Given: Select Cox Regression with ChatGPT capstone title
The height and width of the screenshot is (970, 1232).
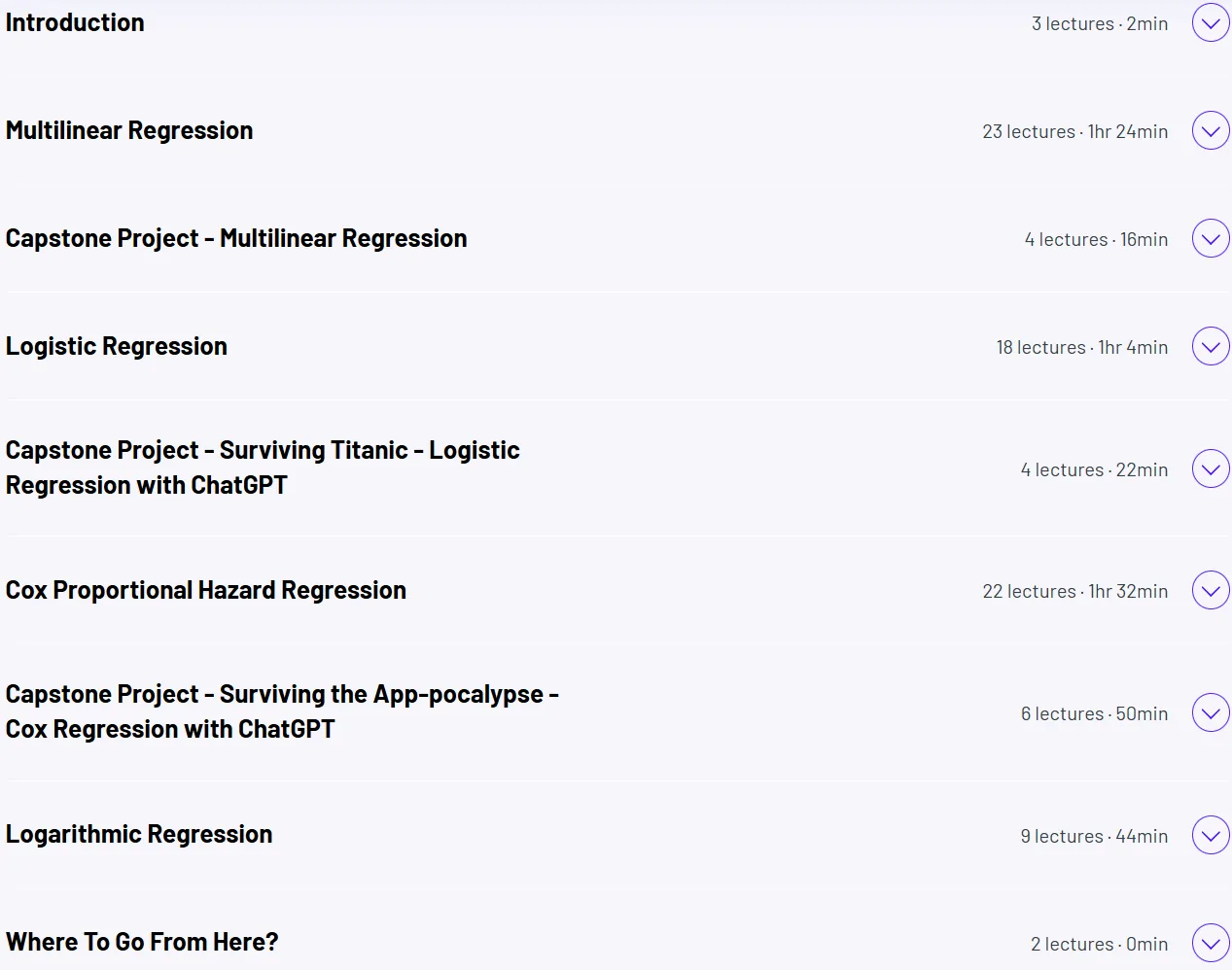Looking at the screenshot, I should point(282,711).
